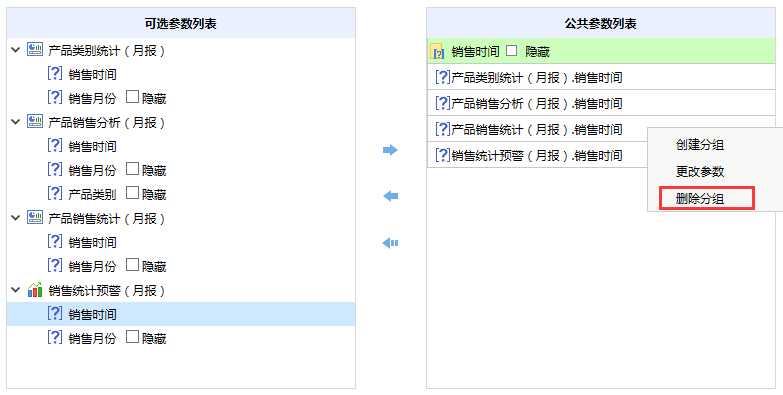The height and width of the screenshot is (395, 783).
Task: Choose 更改参数 from the context menu
Action: 700,172
